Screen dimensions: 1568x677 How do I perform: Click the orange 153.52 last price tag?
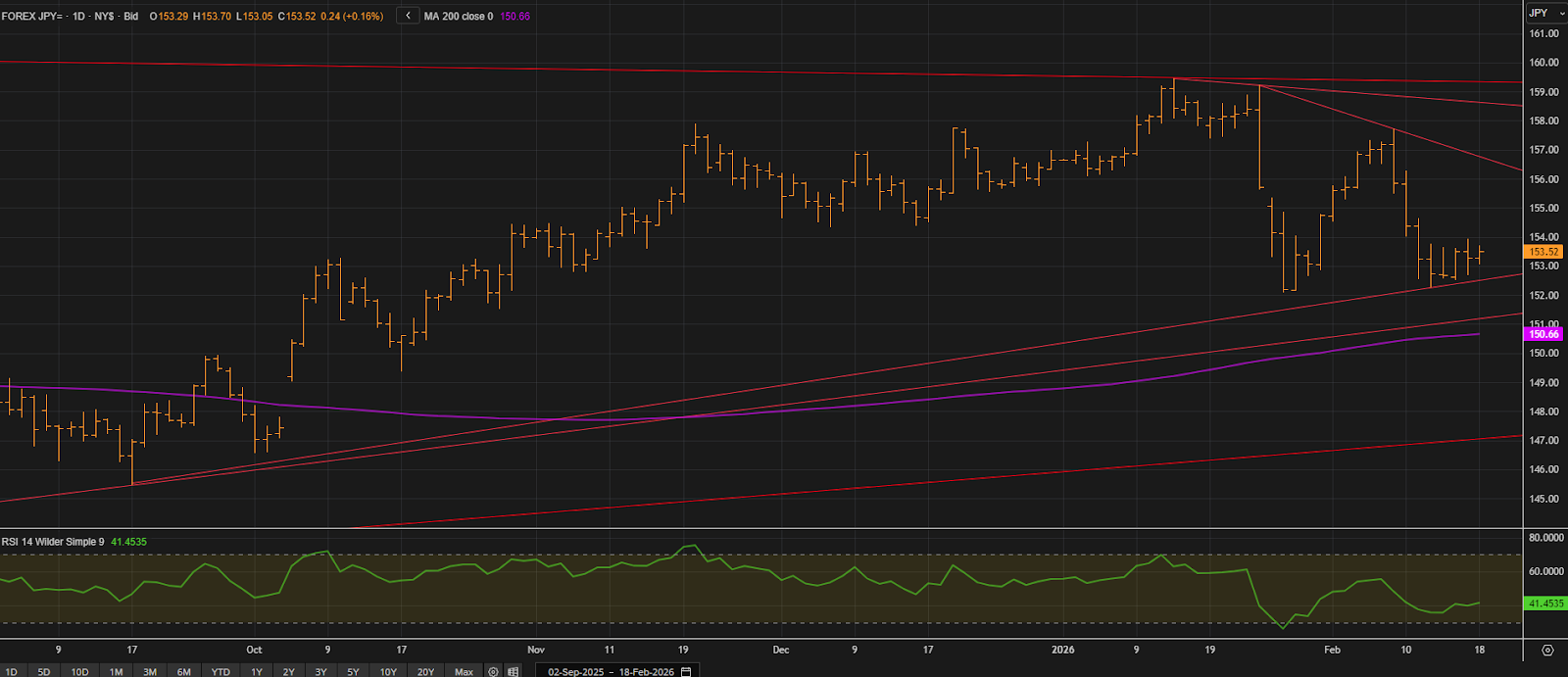[x=1543, y=252]
